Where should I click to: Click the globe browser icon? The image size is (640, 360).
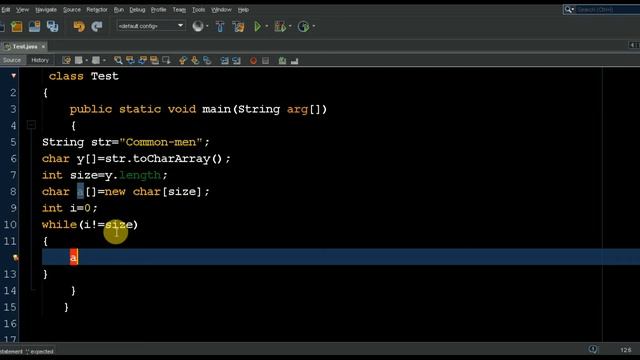click(198, 26)
